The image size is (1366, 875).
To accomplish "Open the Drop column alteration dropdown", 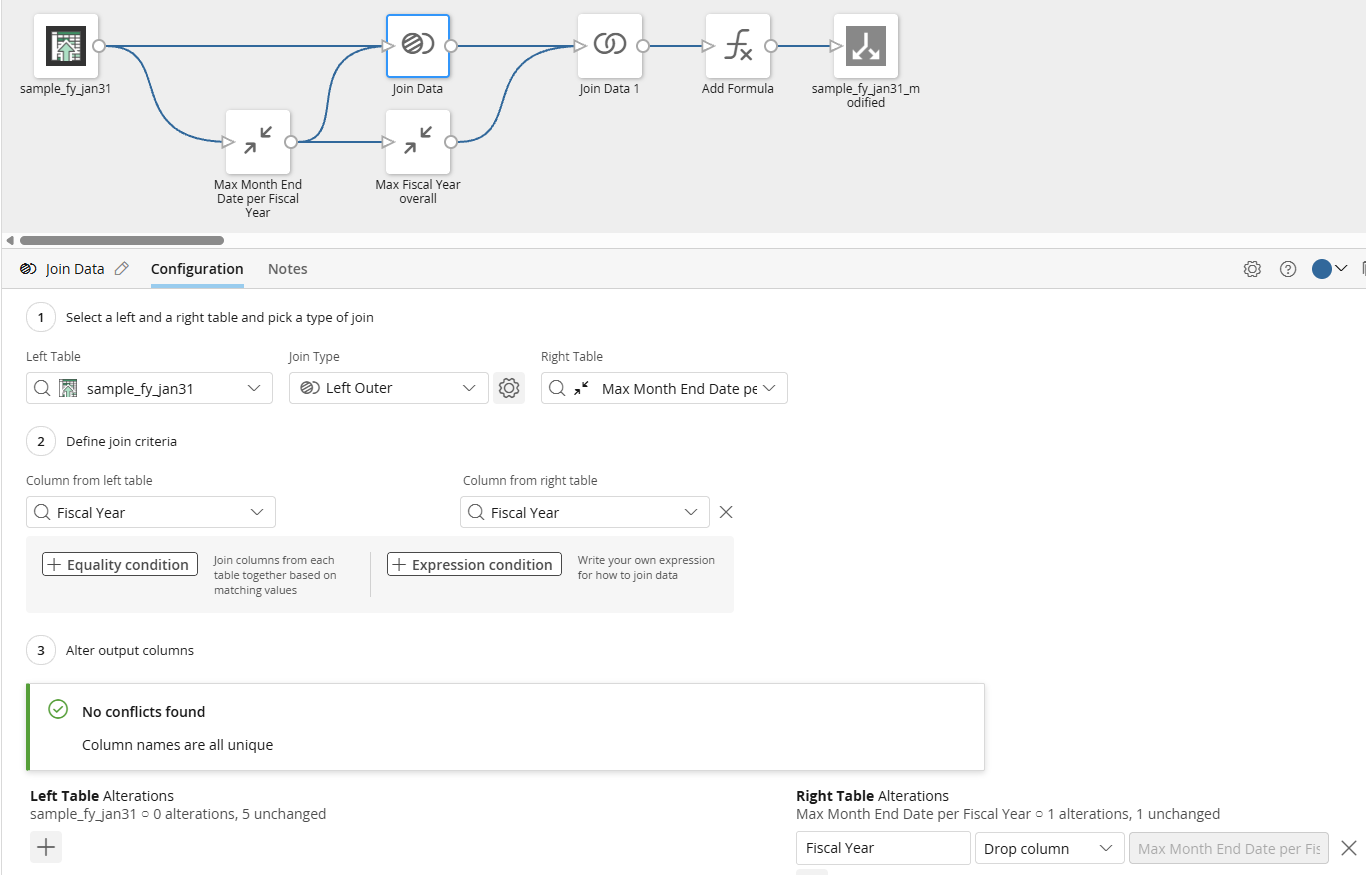I will coord(1049,848).
